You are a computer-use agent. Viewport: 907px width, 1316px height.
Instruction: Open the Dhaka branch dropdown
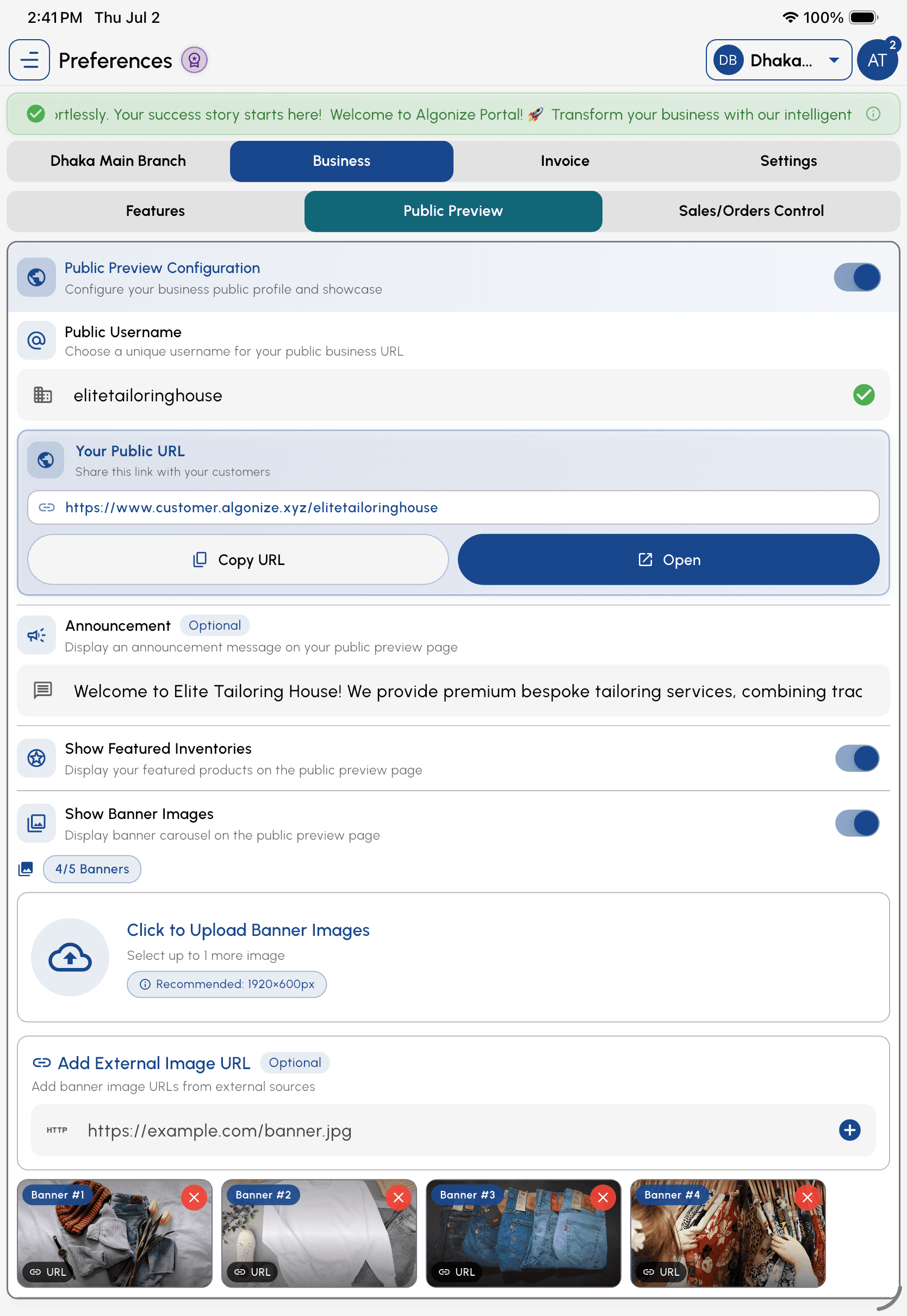[779, 60]
